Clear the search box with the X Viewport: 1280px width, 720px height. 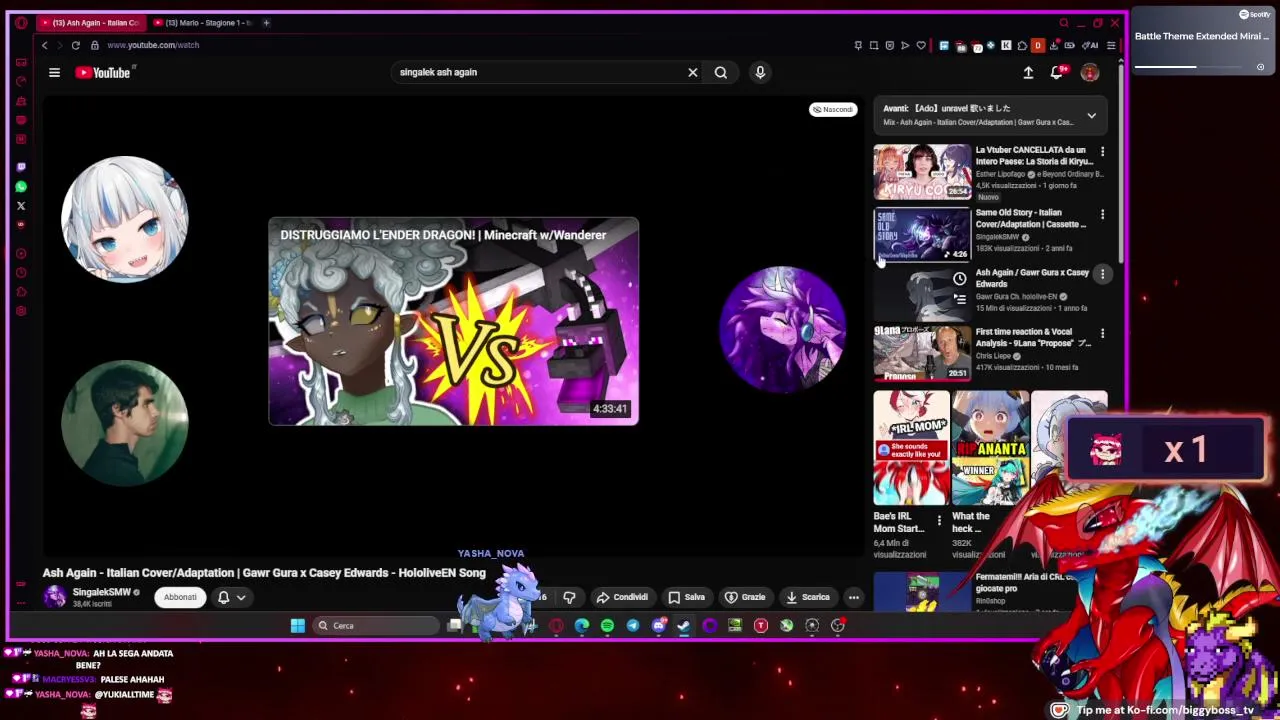coord(692,72)
